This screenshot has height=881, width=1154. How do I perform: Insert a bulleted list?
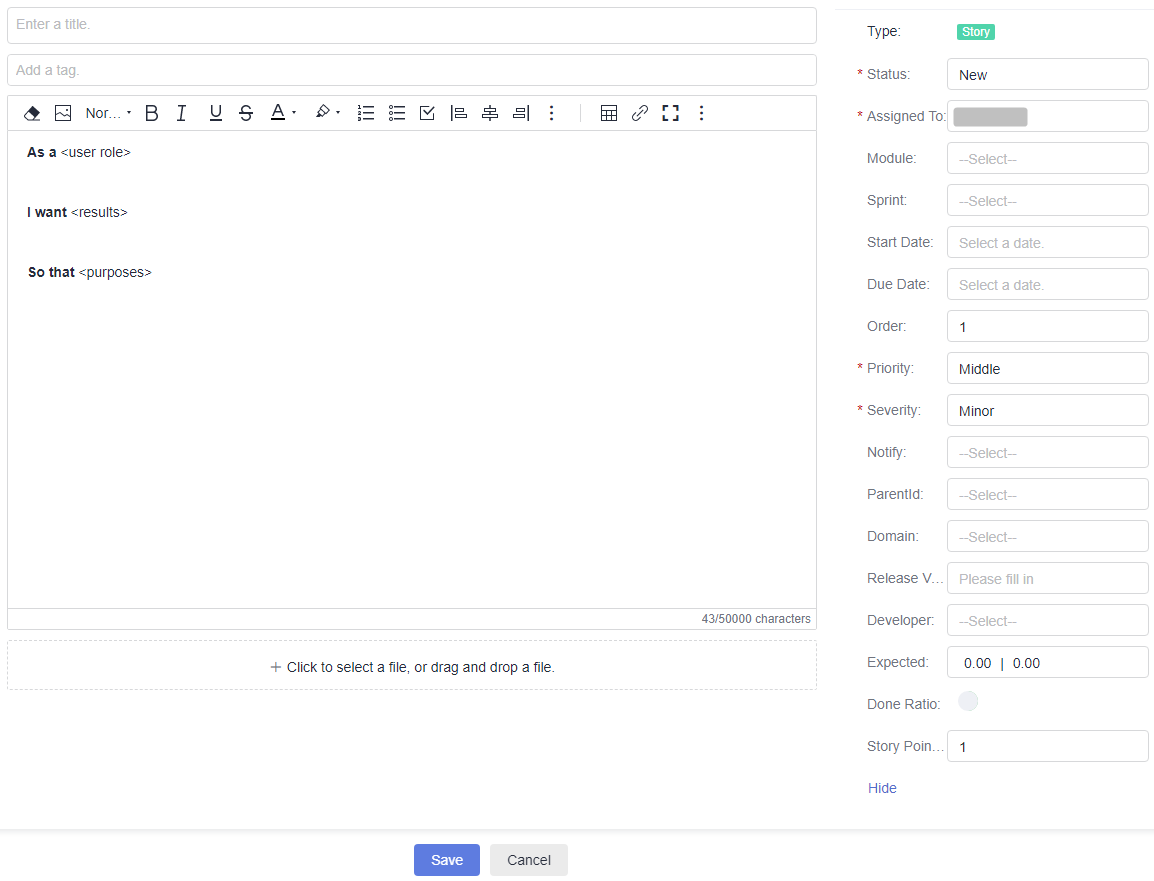pos(397,113)
